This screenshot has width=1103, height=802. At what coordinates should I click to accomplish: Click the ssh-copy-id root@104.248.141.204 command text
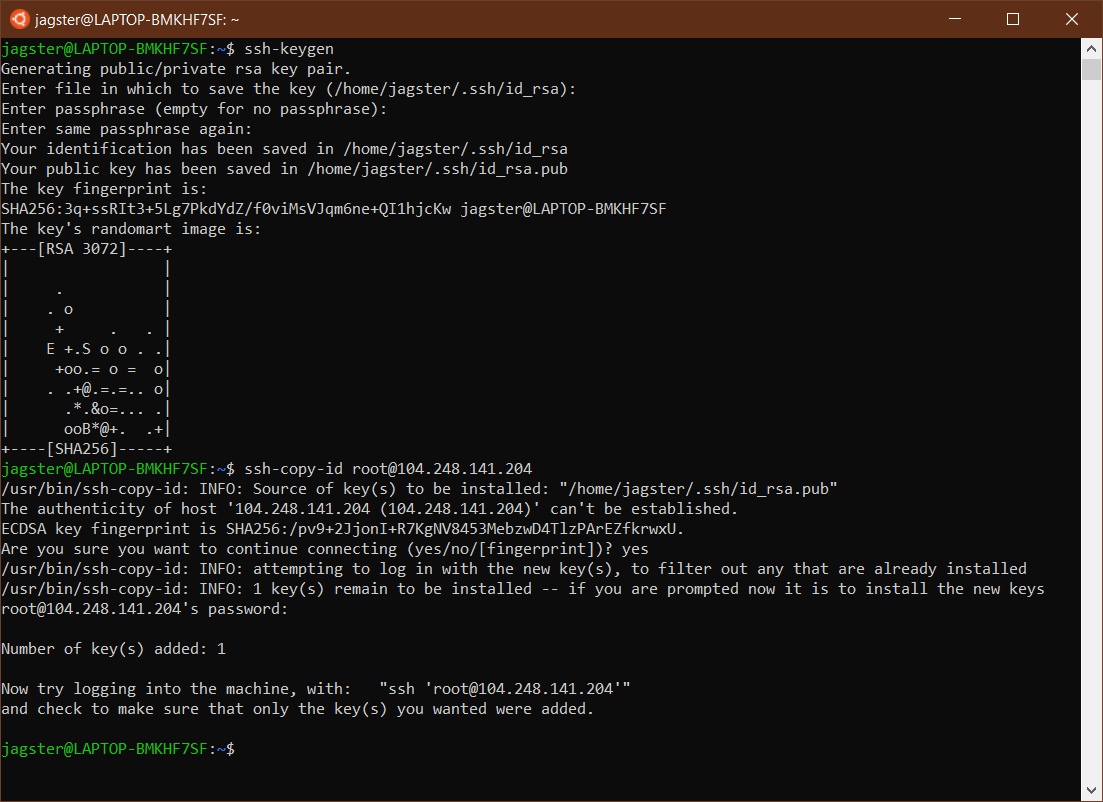tap(388, 469)
